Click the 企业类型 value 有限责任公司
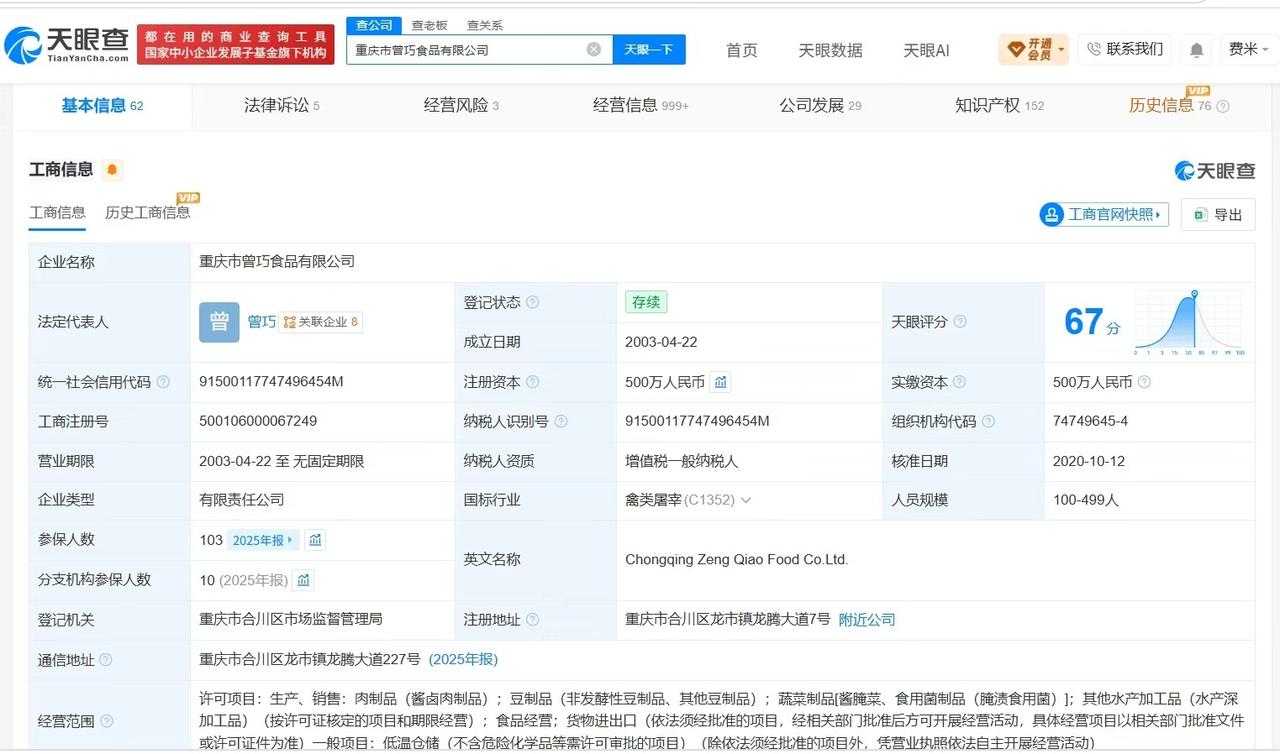The height and width of the screenshot is (754, 1280). click(x=242, y=500)
